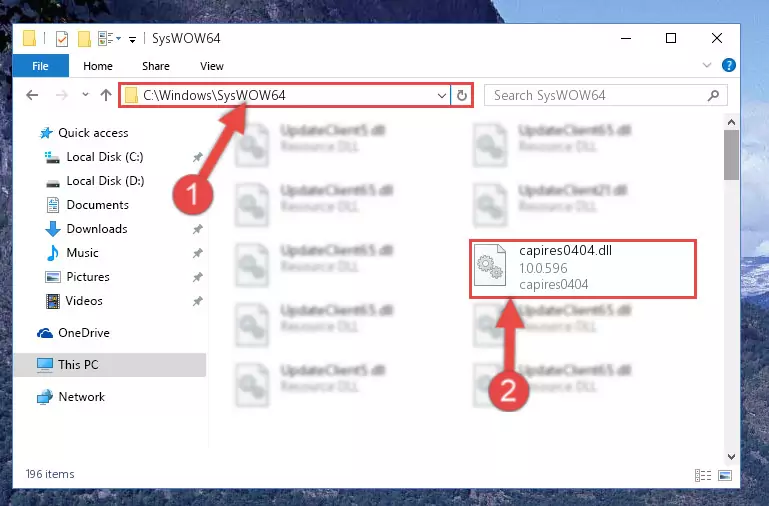Click the vertical scrollbar thumb
The width and height of the screenshot is (769, 506).
click(731, 155)
